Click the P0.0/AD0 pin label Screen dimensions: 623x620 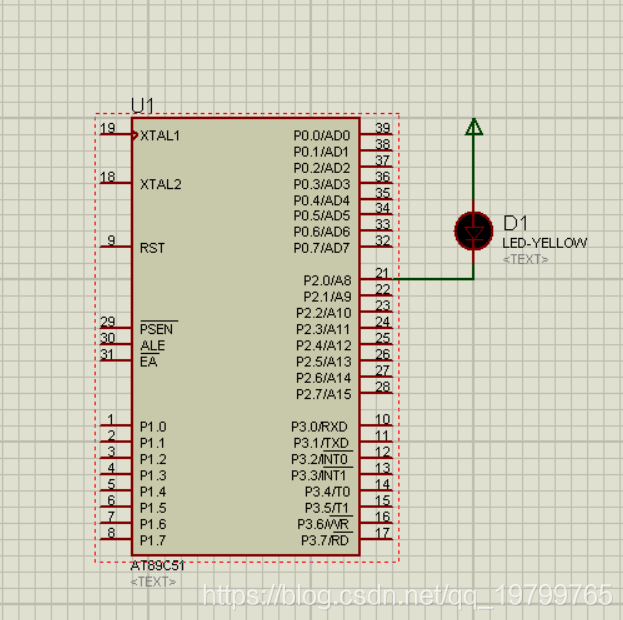pyautogui.click(x=322, y=136)
